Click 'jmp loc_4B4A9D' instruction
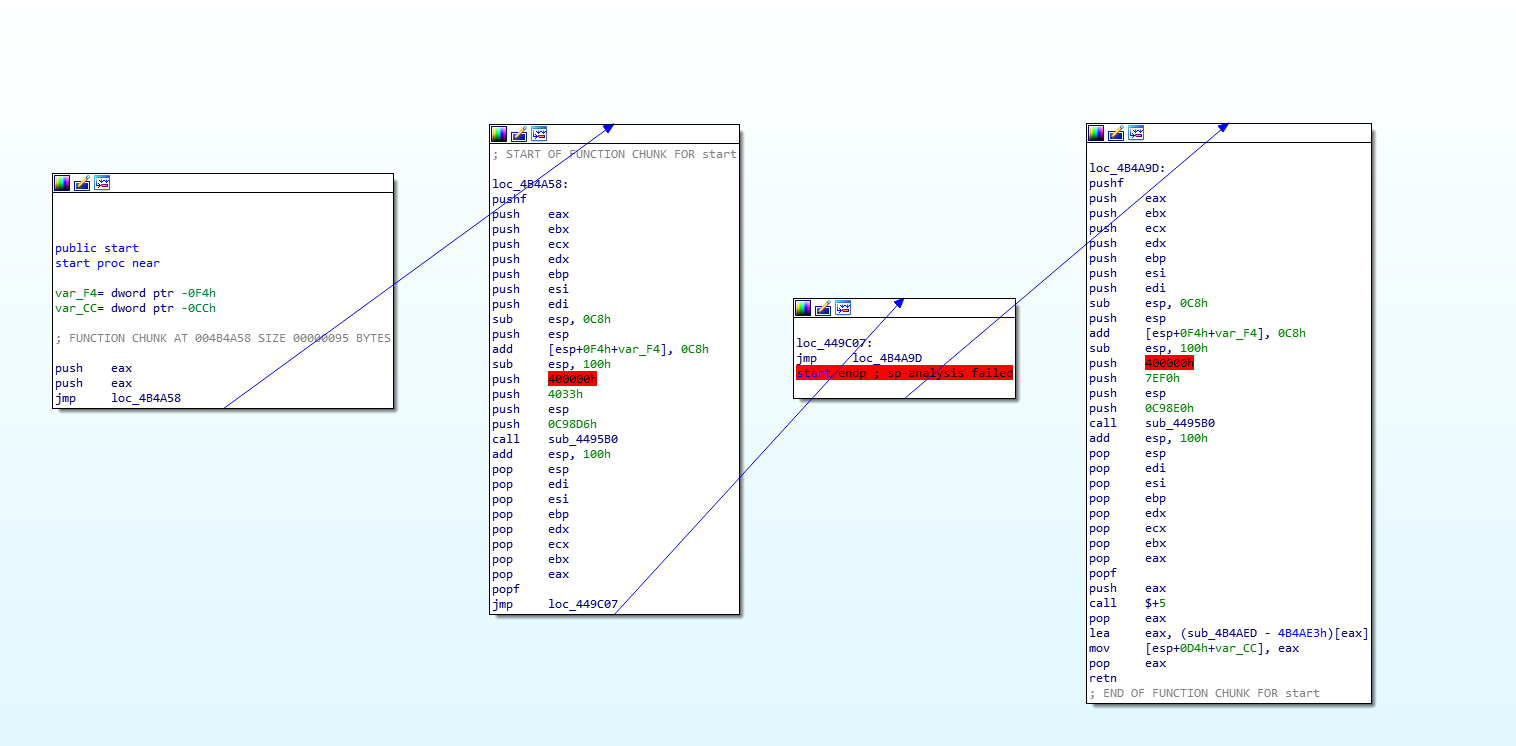This screenshot has height=746, width=1516. point(859,358)
